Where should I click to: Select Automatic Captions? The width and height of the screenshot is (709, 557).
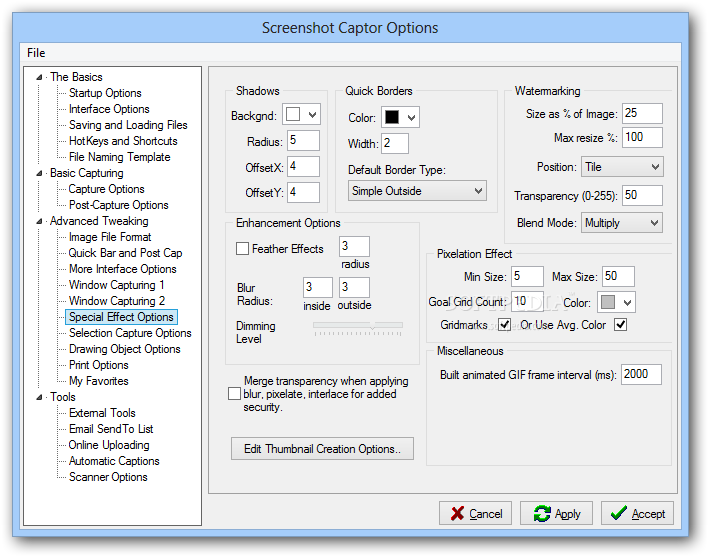click(114, 461)
